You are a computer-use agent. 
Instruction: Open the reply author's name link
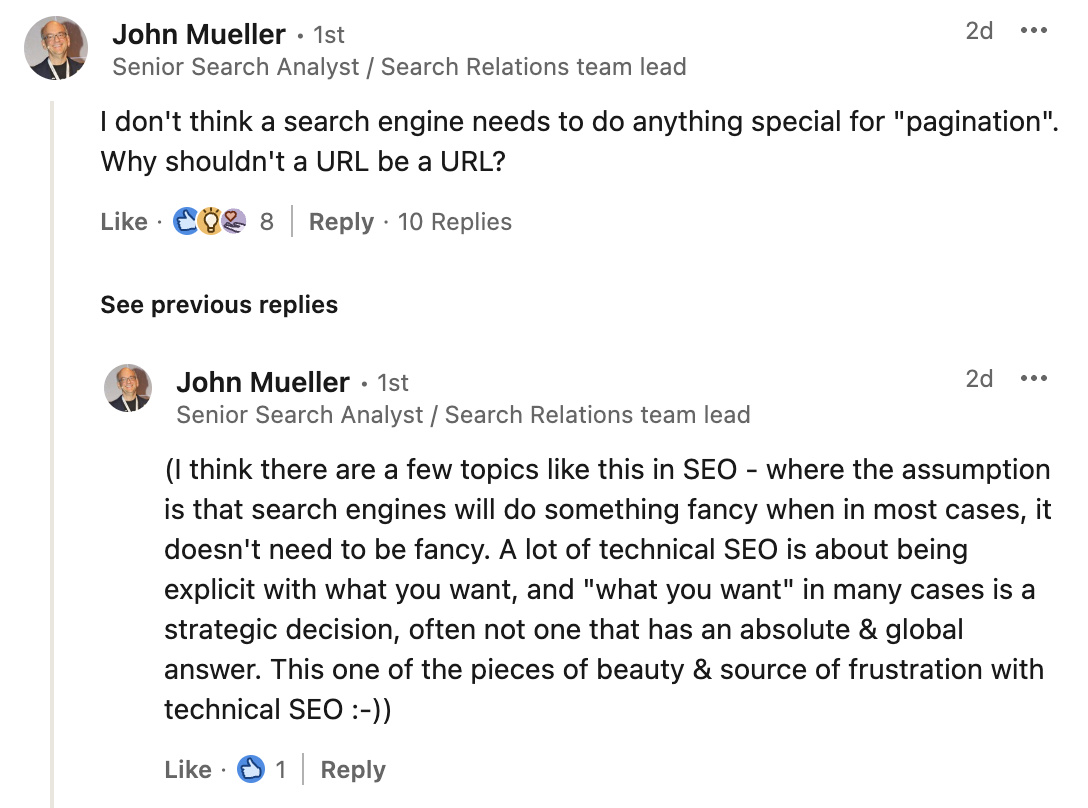click(262, 381)
